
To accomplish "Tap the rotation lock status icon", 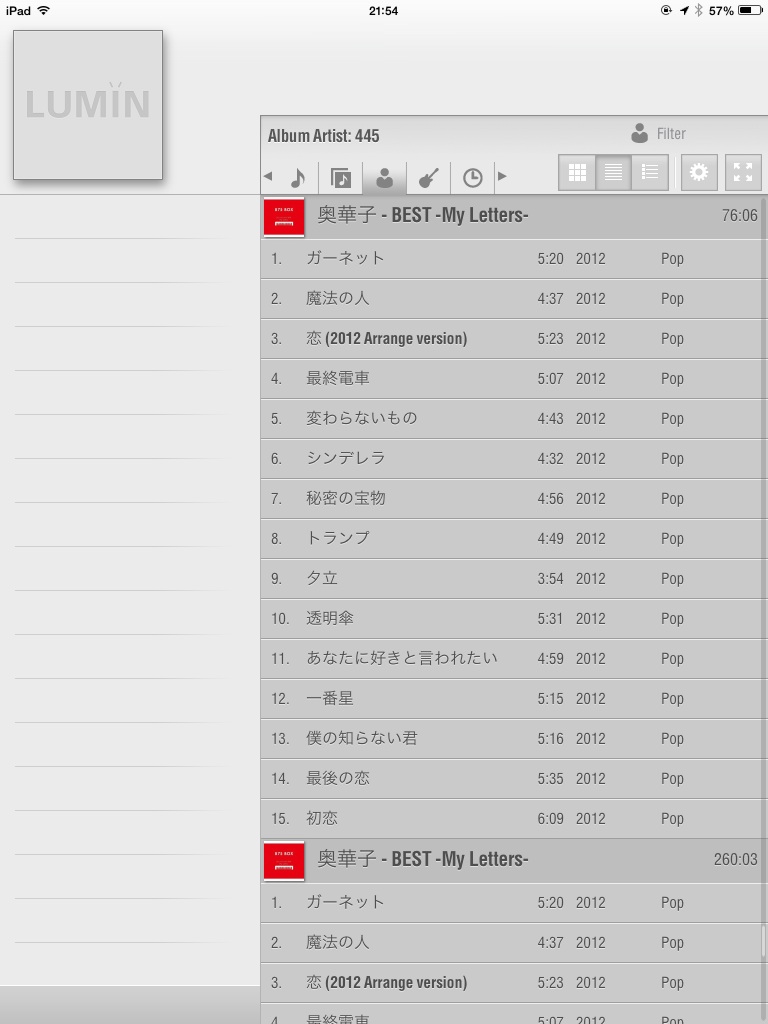I will [666, 10].
